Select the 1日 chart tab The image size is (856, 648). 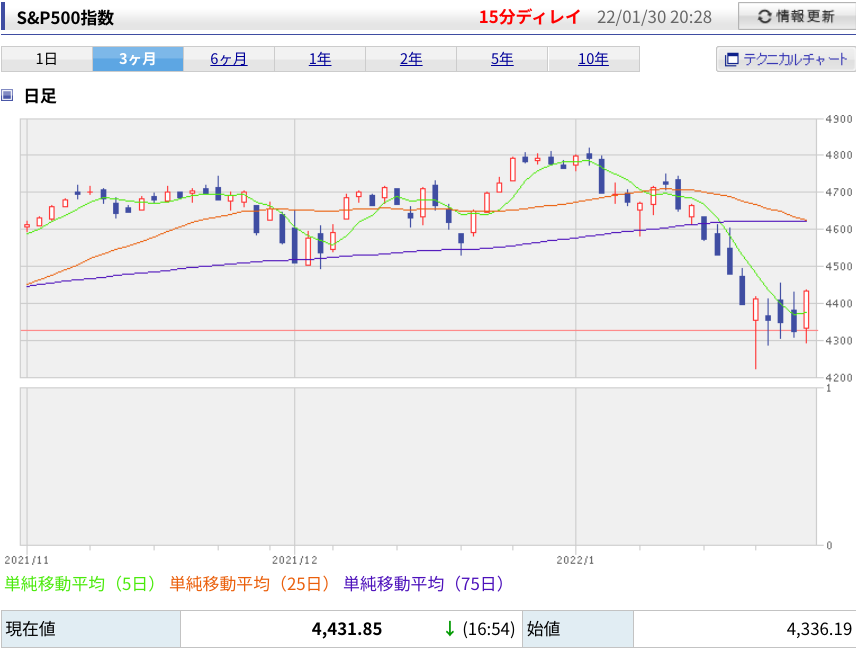point(46,59)
